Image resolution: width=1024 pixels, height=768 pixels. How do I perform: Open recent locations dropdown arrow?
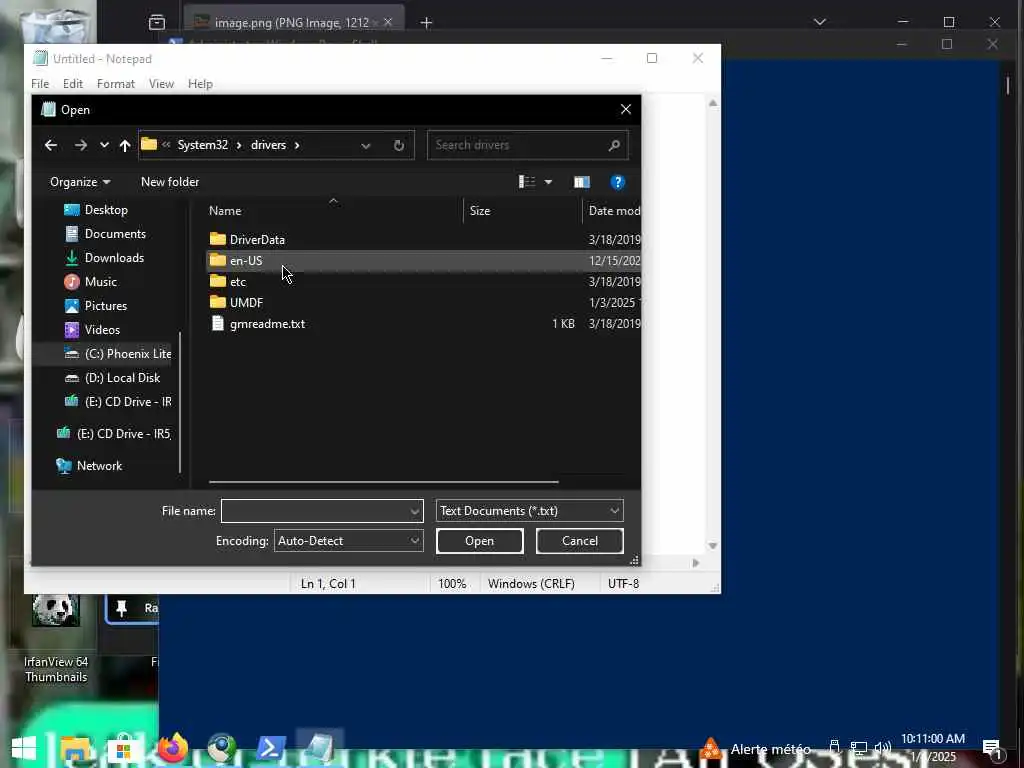(x=104, y=145)
